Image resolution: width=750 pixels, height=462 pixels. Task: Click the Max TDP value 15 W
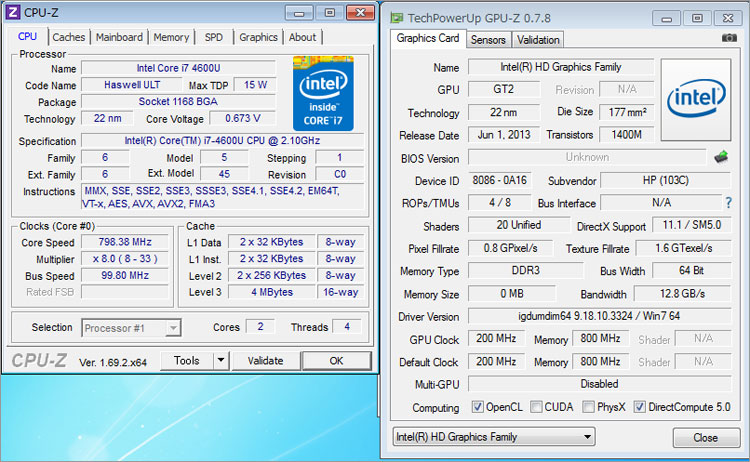point(255,85)
